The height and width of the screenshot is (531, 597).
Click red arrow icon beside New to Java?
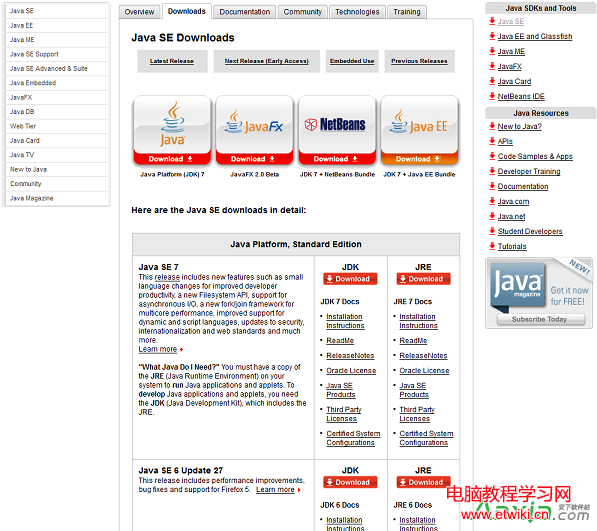coord(492,126)
